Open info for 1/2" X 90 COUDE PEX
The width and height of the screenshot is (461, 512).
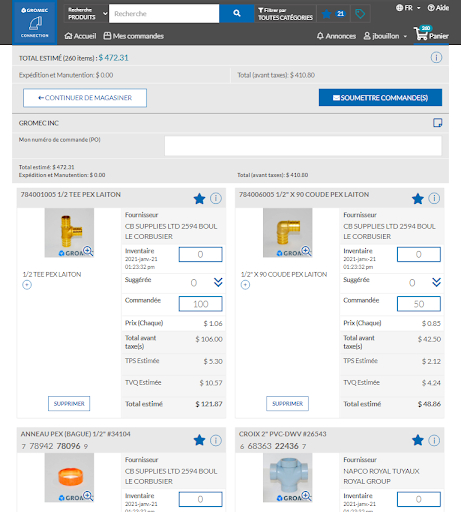434,198
